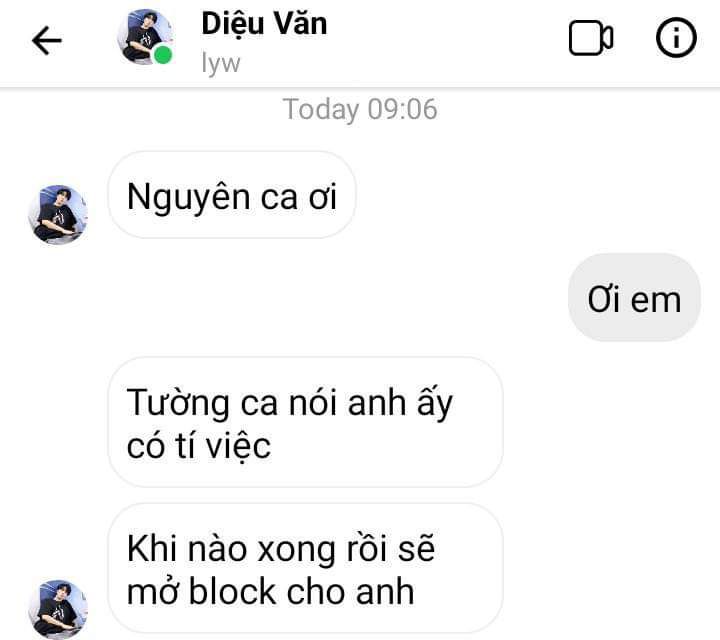Go back using the left arrow

click(47, 40)
